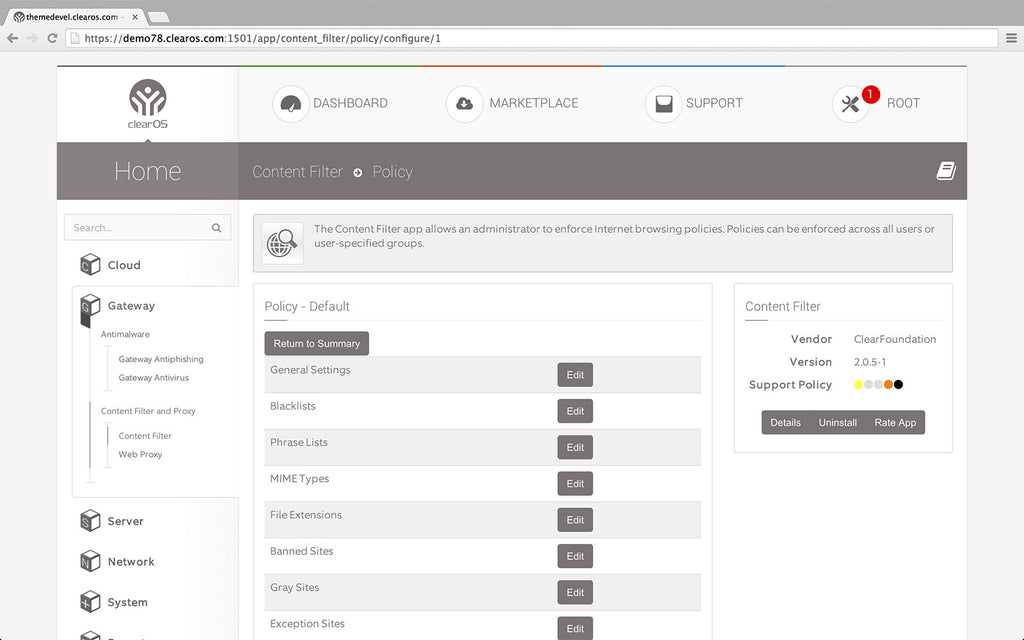Open the Antimalware submenu
1024x640 pixels.
pyautogui.click(x=125, y=334)
